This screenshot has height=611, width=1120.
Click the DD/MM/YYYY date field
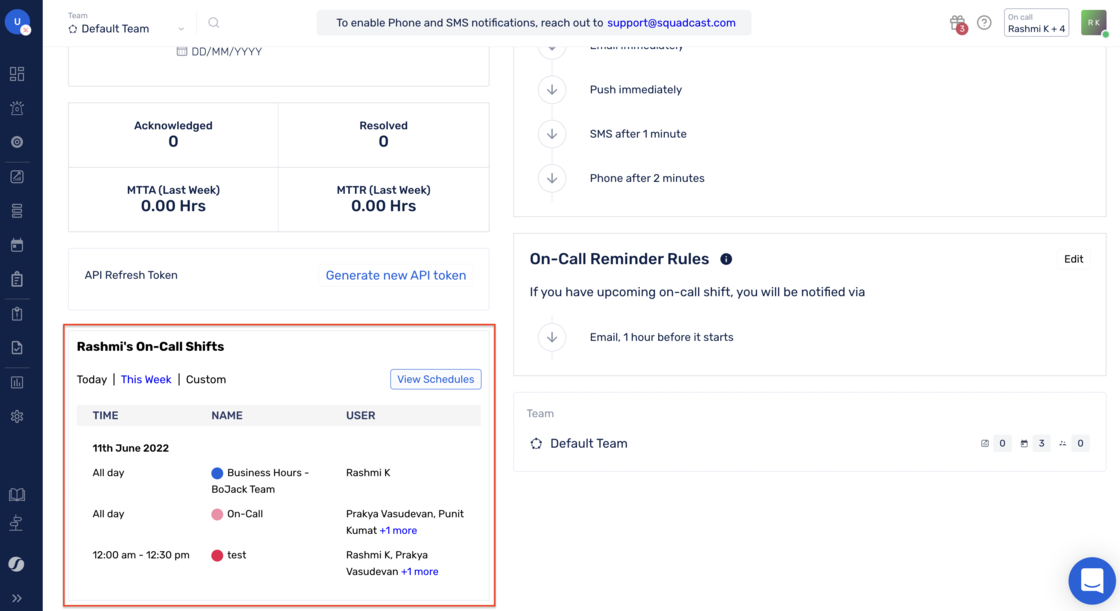click(x=219, y=51)
